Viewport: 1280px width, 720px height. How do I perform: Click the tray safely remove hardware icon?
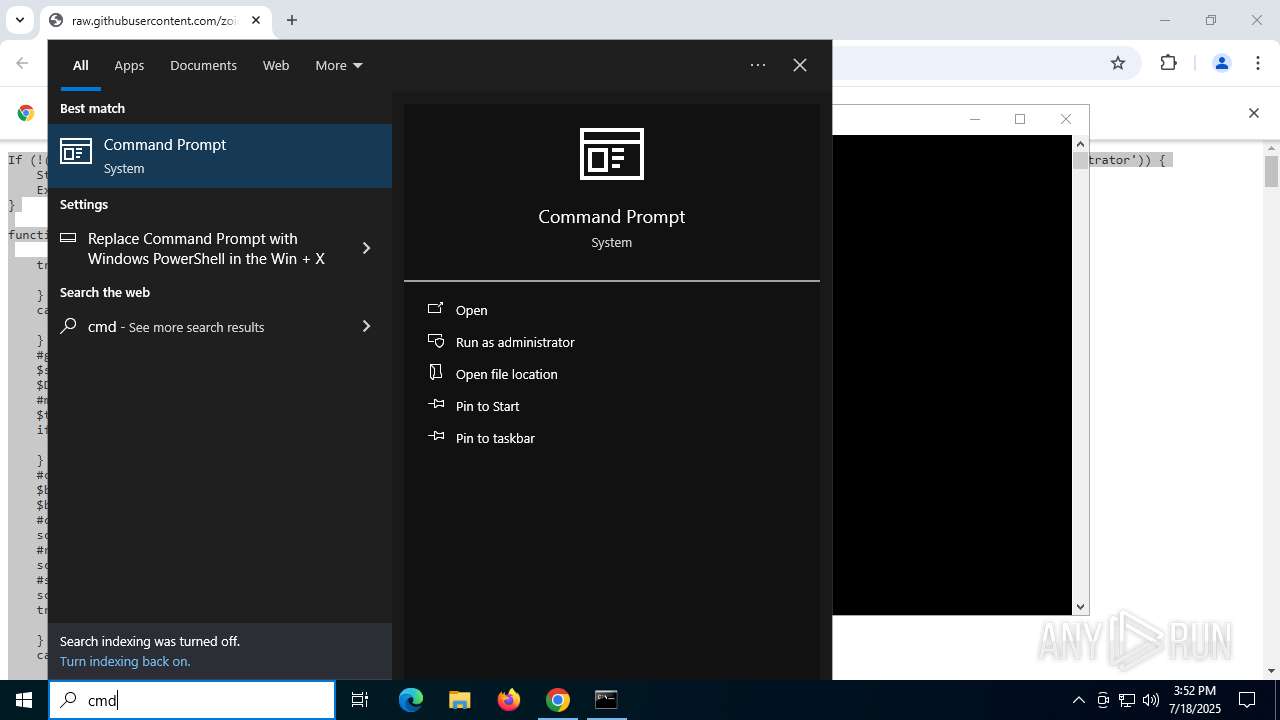click(x=1103, y=700)
